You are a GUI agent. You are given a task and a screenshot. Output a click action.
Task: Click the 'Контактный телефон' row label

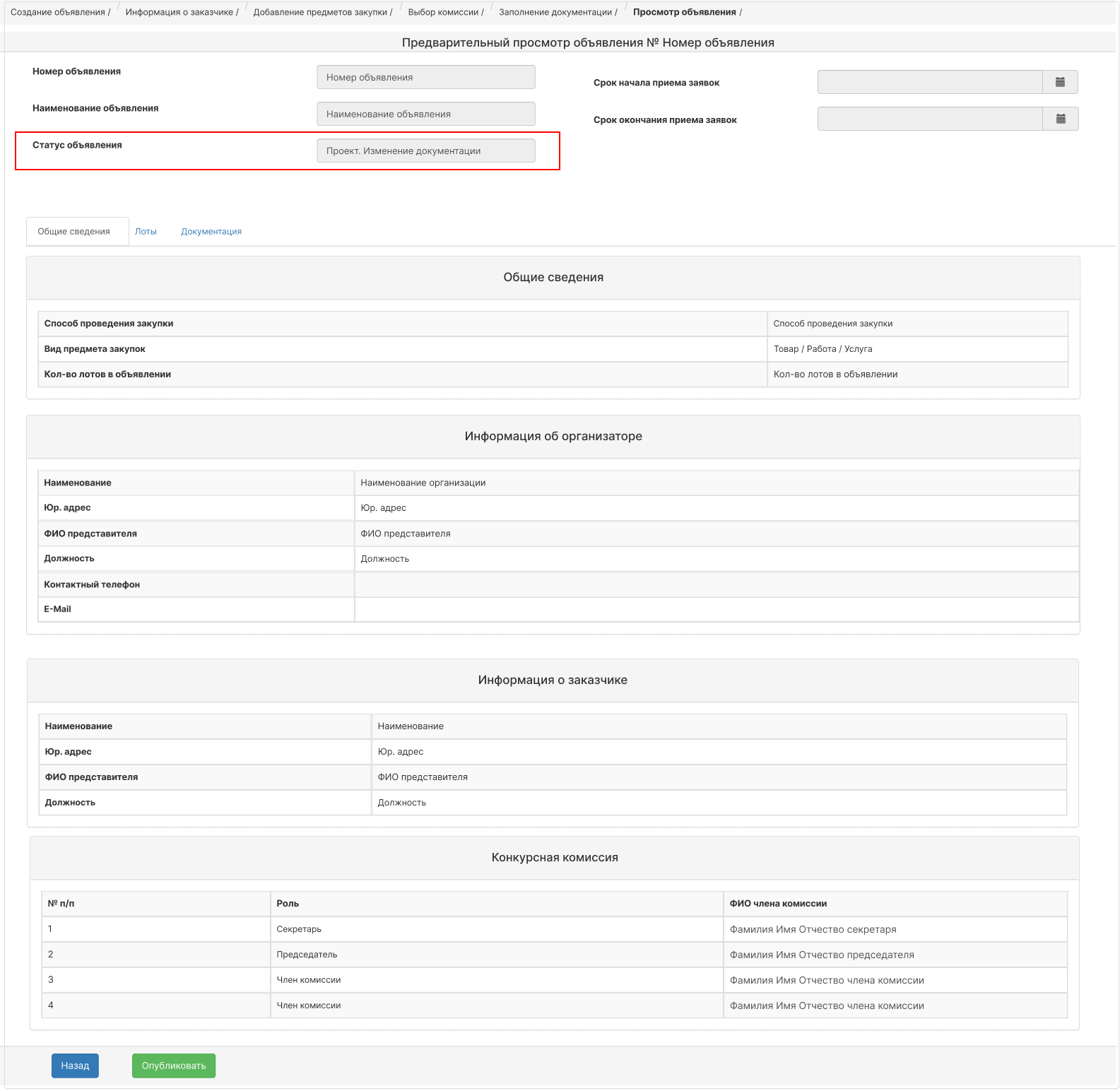pyautogui.click(x=92, y=584)
